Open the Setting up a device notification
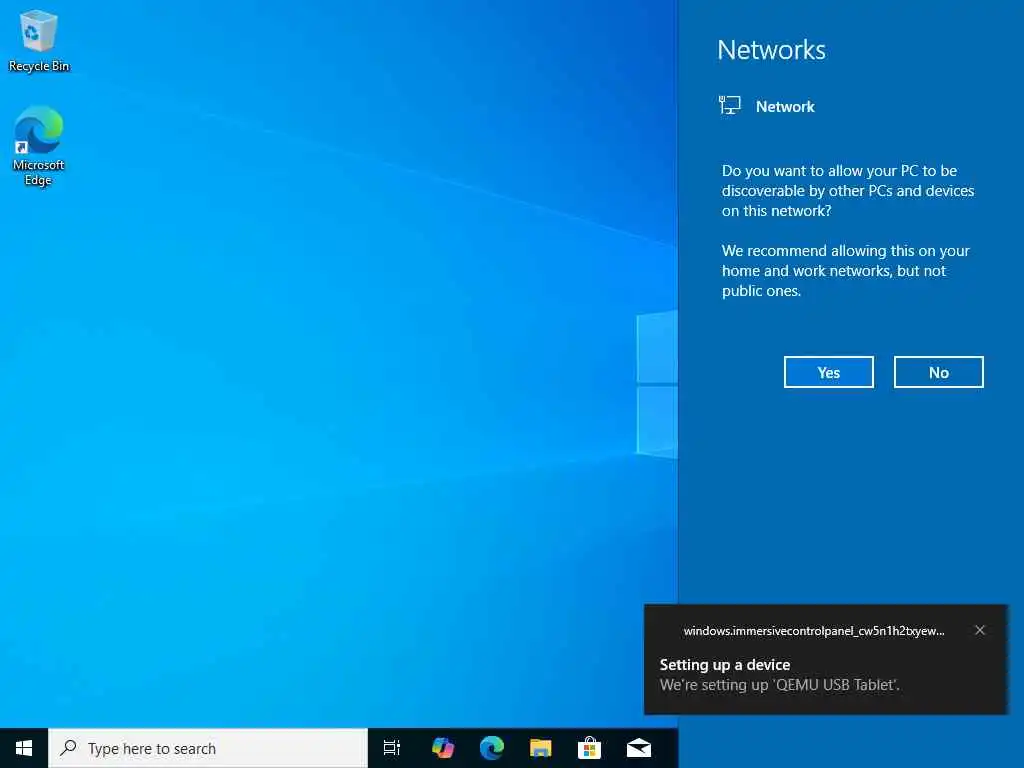This screenshot has width=1024, height=768. [825, 660]
